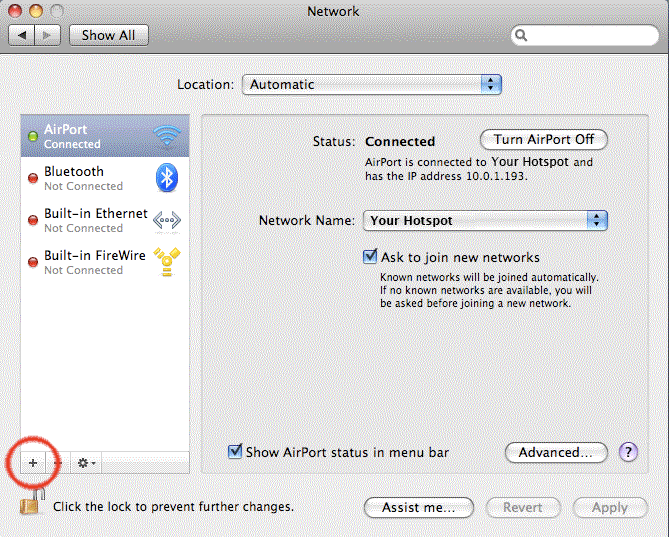This screenshot has height=537, width=669.
Task: Click the red status dot beside Bluetooth
Action: pyautogui.click(x=33, y=178)
